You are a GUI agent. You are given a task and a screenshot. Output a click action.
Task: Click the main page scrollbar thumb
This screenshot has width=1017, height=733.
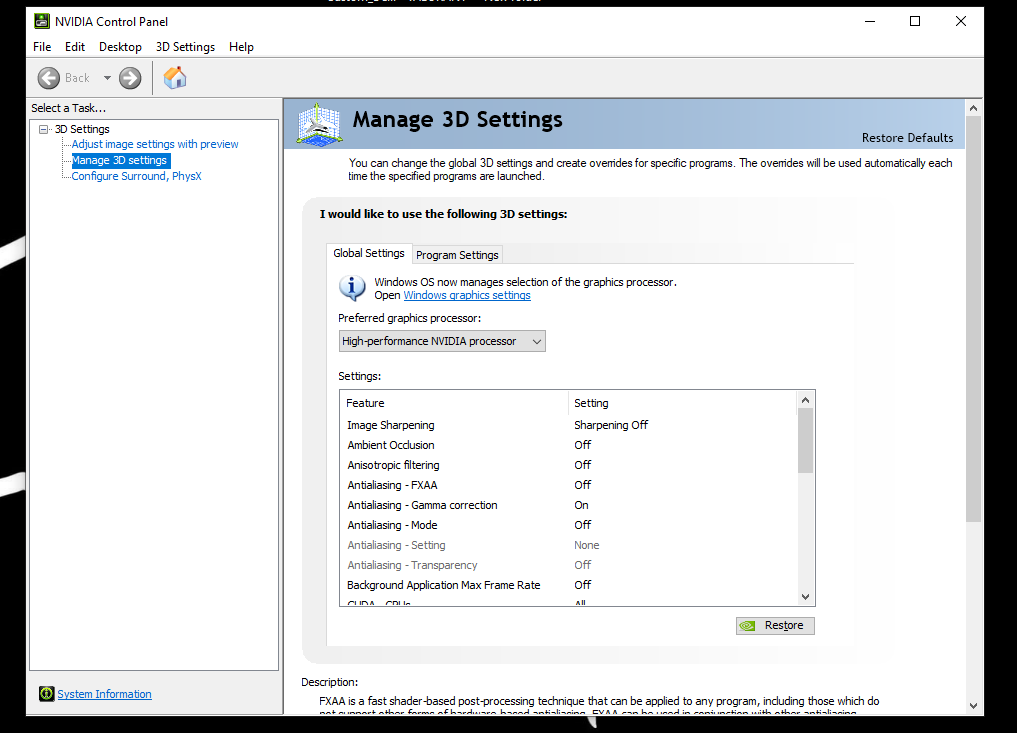pyautogui.click(x=974, y=320)
